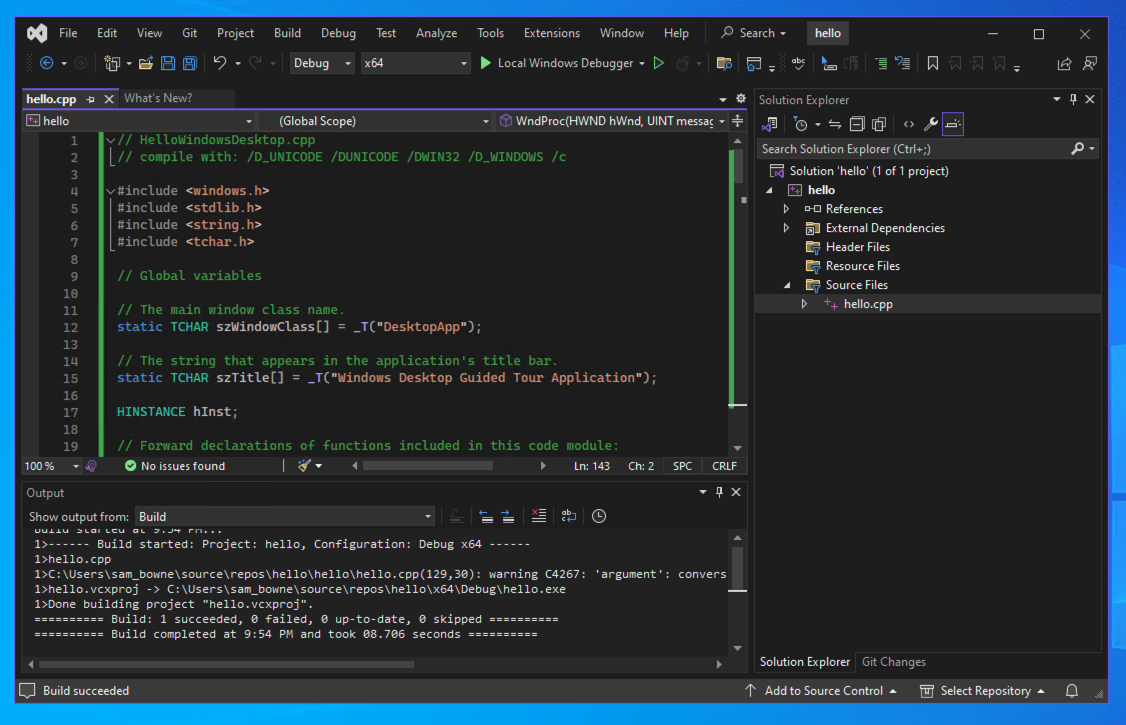Start without debugging using the outlined play icon

(x=659, y=63)
